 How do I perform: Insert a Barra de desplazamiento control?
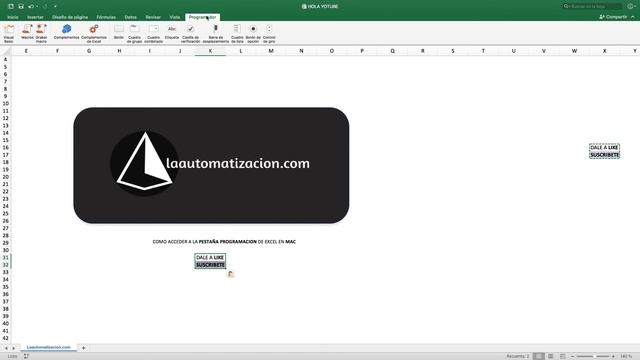(216, 33)
